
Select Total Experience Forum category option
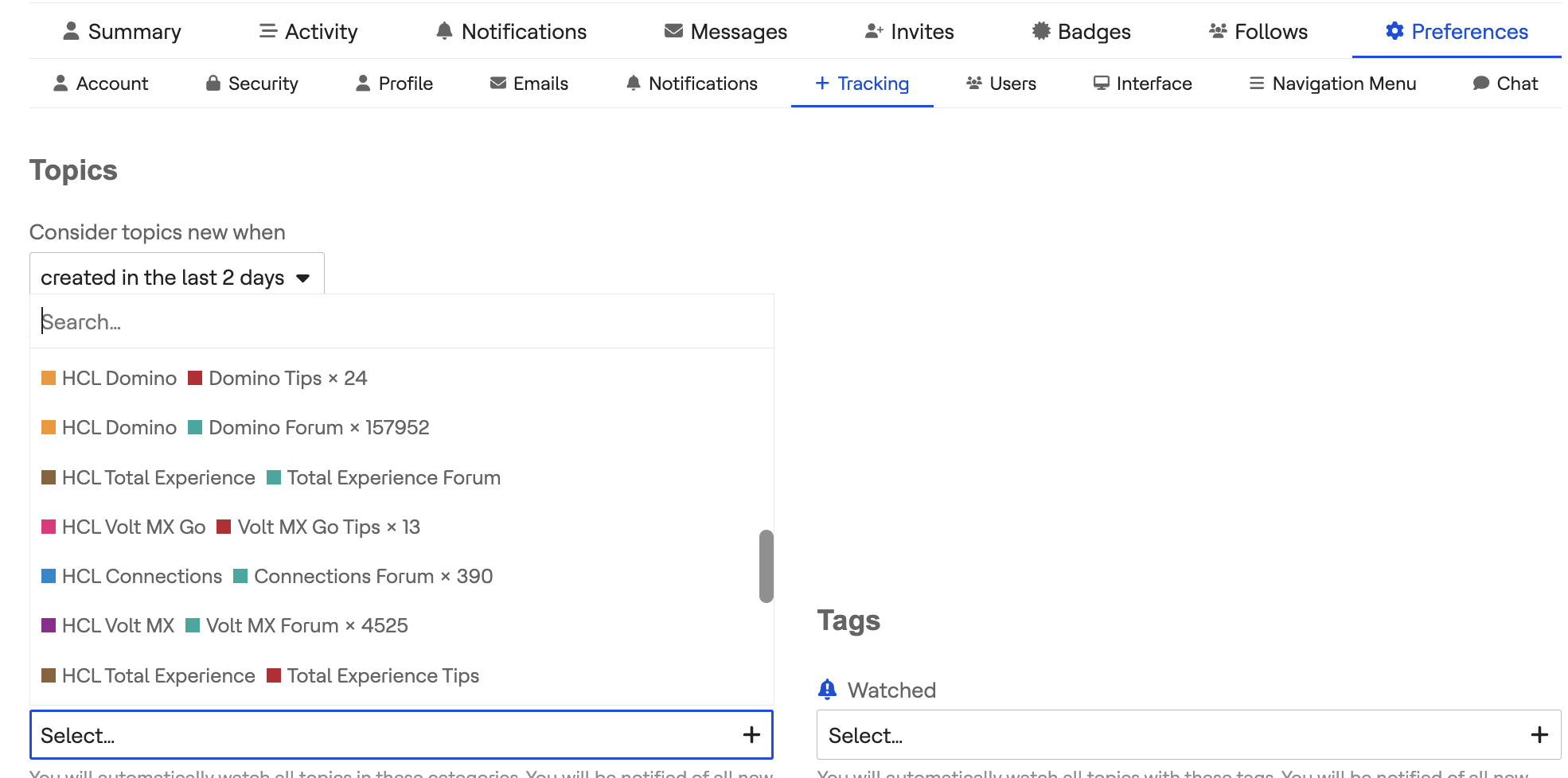click(x=402, y=477)
